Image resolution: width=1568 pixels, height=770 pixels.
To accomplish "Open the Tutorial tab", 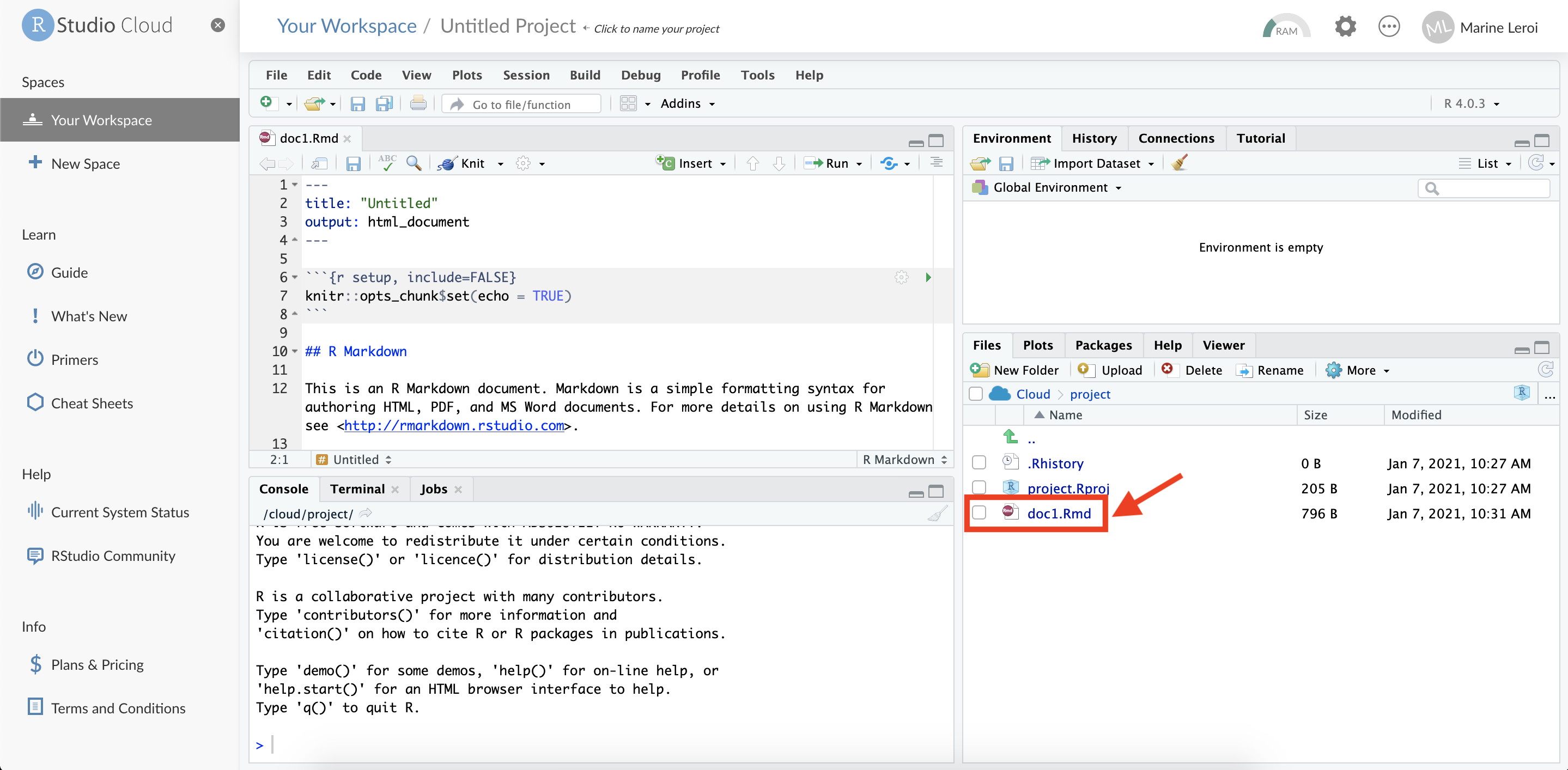I will click(x=1261, y=138).
